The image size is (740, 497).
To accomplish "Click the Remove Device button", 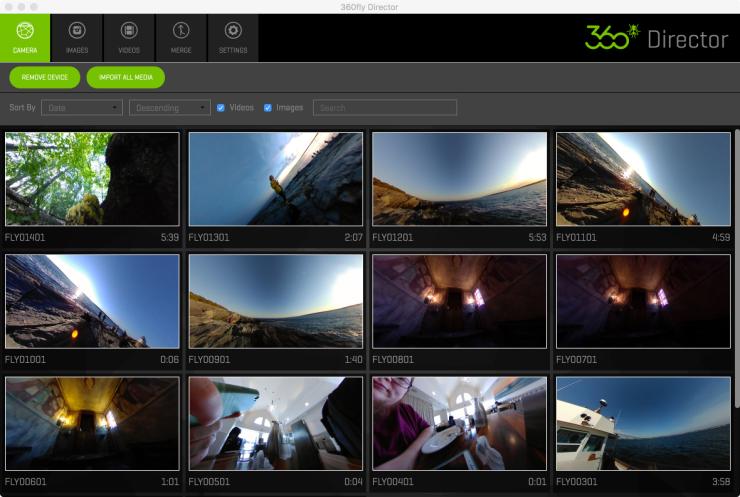I will click(44, 78).
